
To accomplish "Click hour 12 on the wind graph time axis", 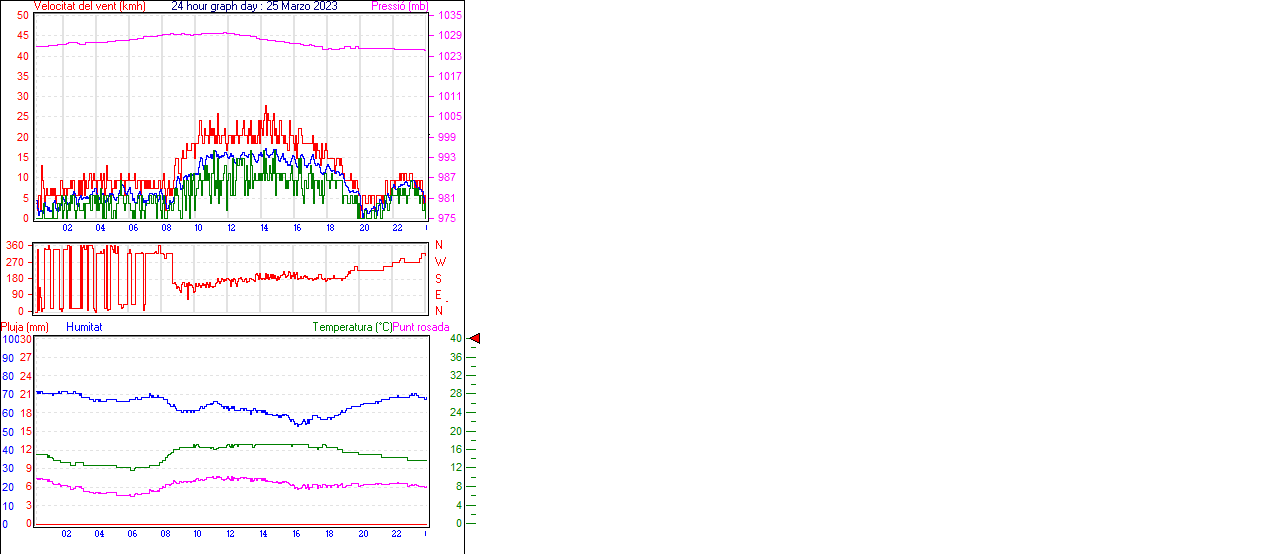I will tap(231, 228).
